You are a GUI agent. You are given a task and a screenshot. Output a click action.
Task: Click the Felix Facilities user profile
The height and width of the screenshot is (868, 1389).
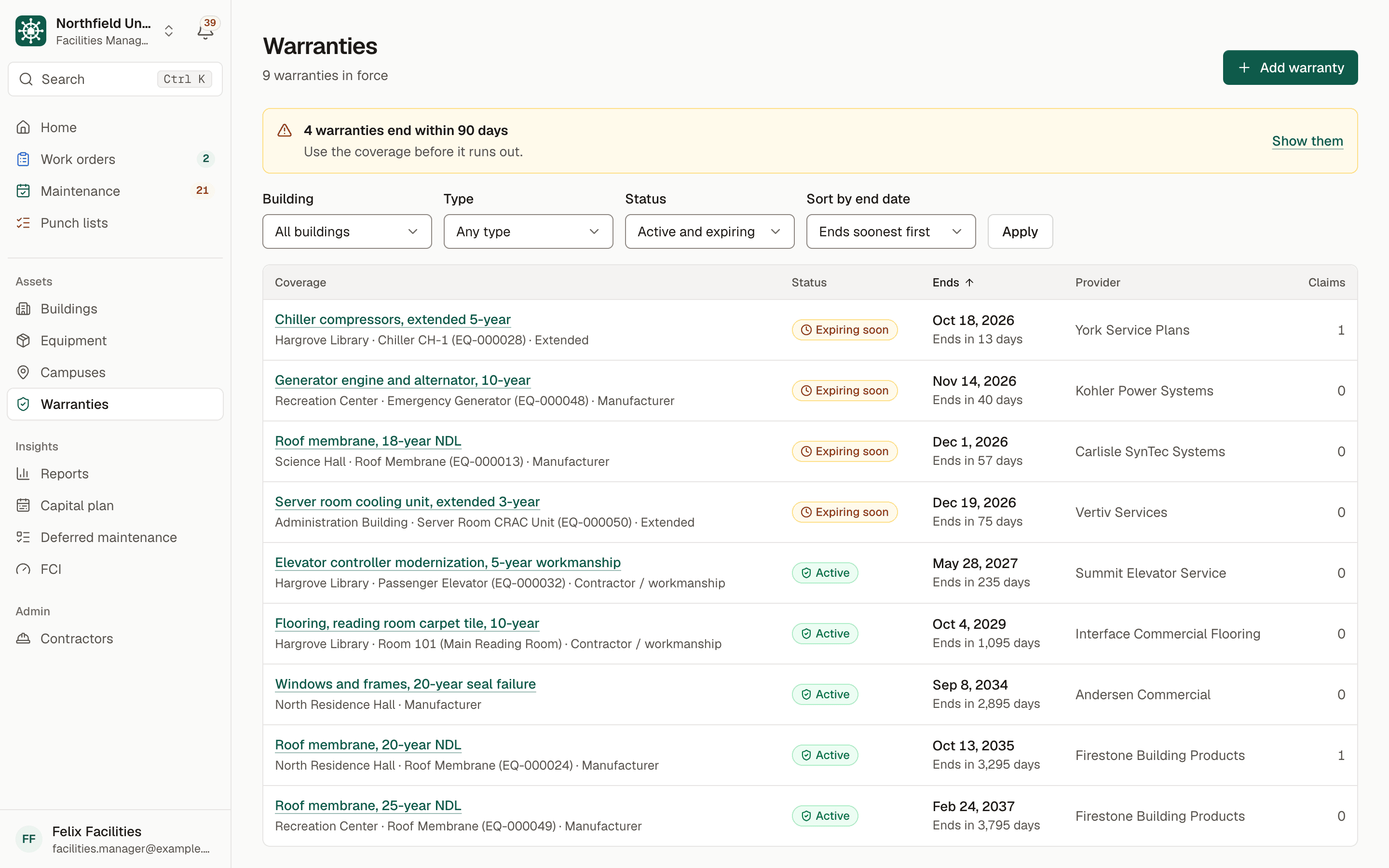click(115, 839)
